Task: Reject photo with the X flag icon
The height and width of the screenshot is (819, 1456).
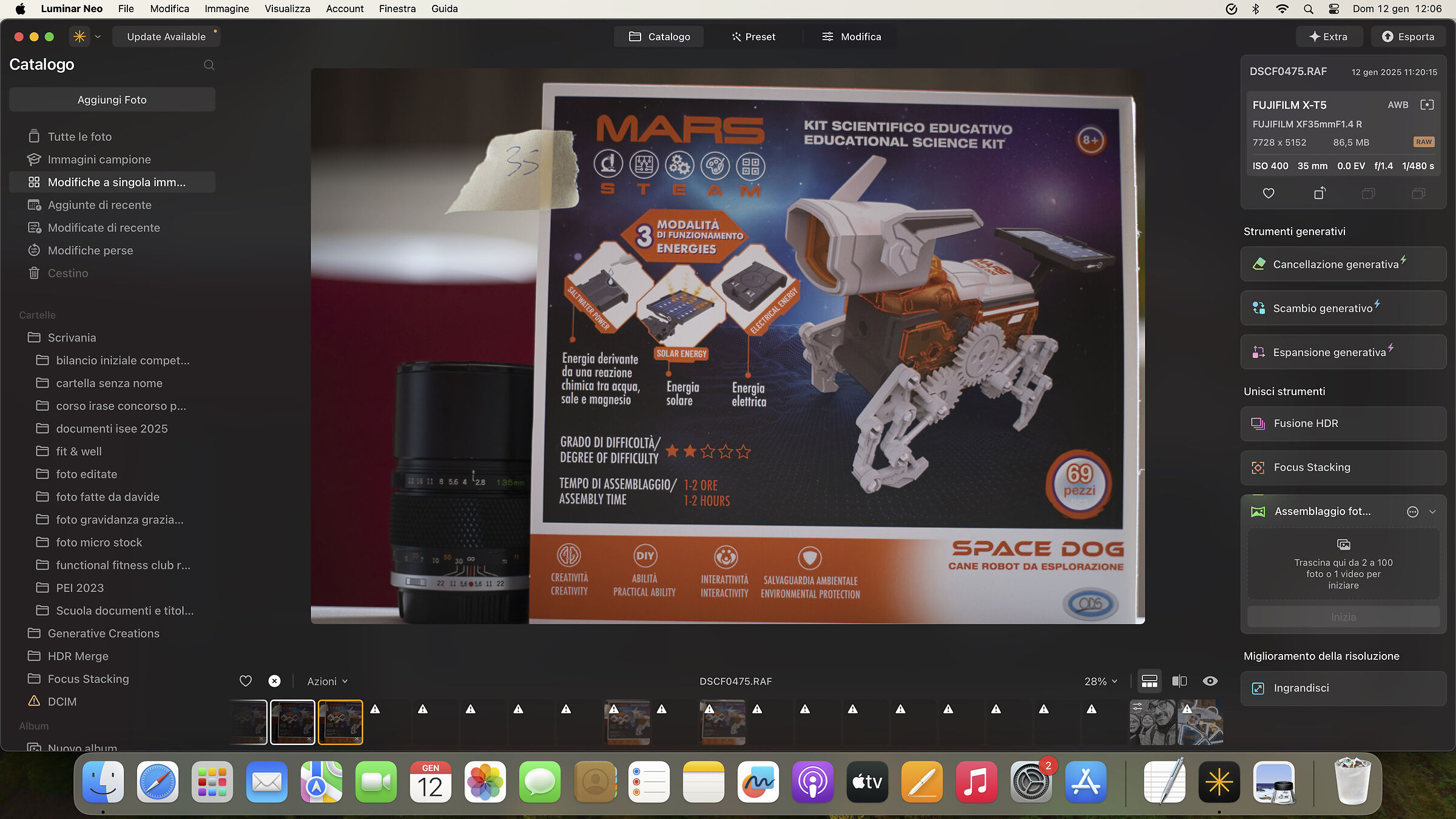Action: click(274, 681)
